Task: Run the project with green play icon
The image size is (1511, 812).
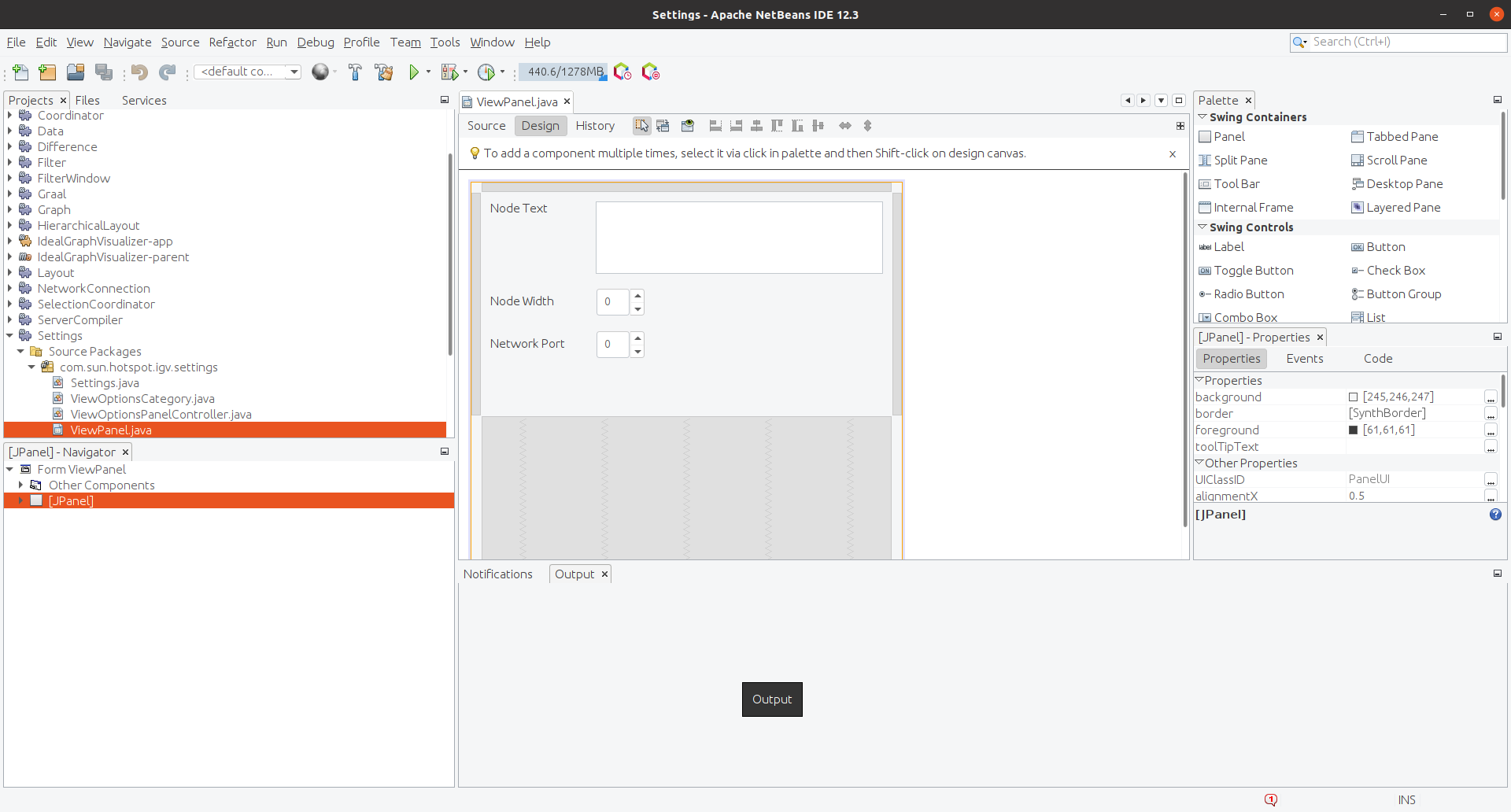Action: click(x=414, y=72)
